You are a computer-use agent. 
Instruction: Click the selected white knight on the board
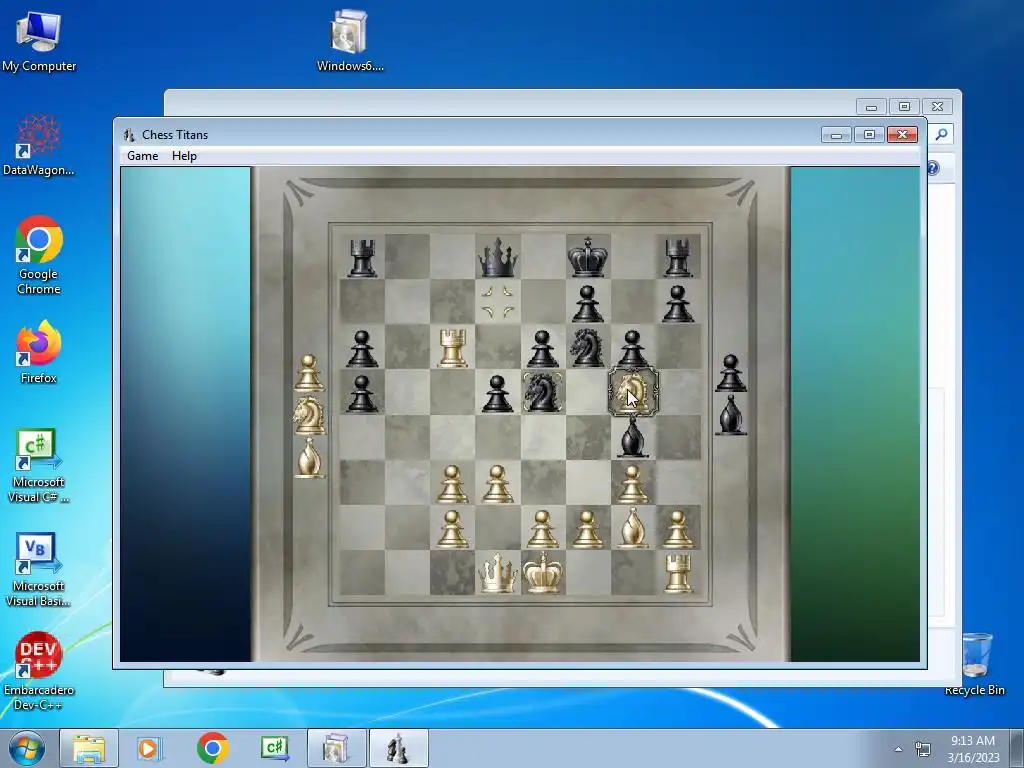tap(633, 392)
